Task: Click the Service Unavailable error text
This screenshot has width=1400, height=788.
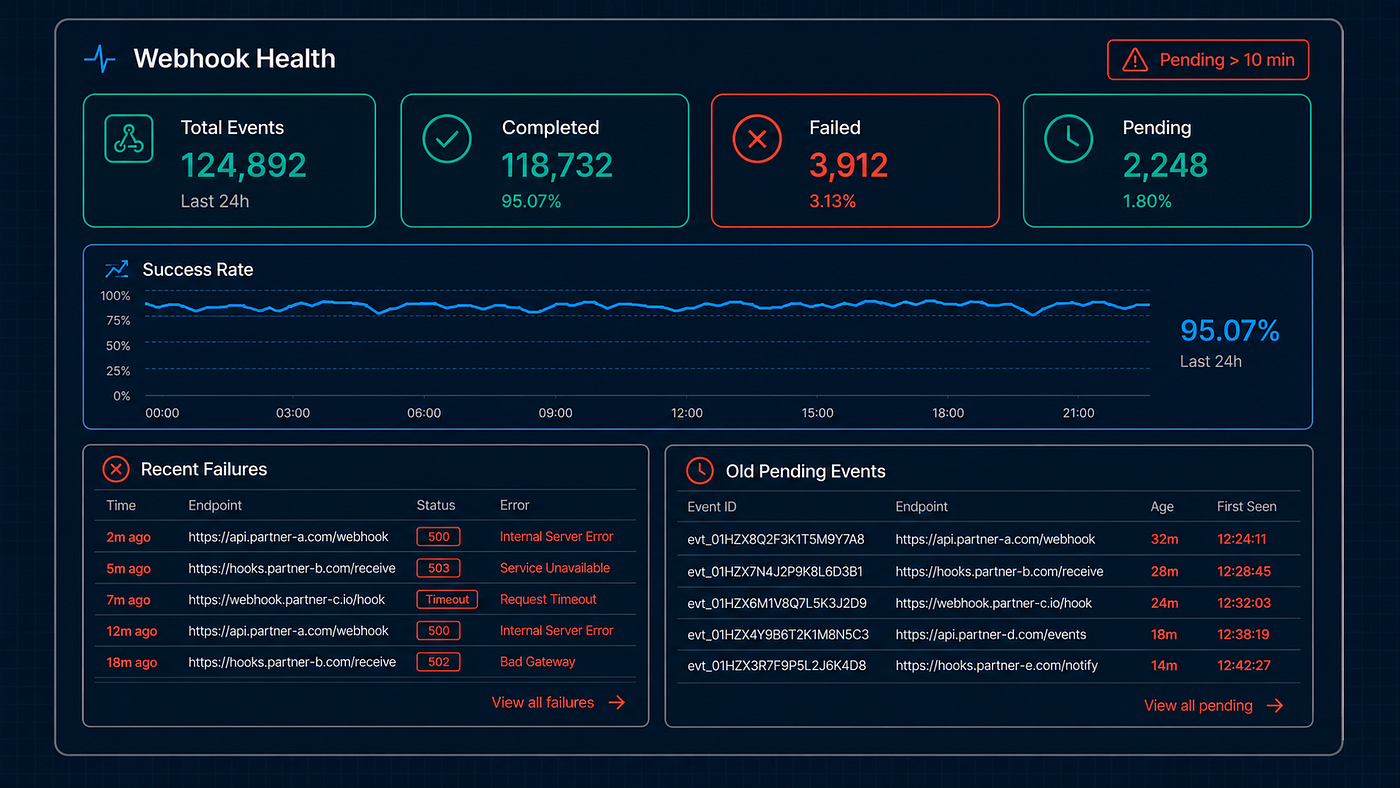Action: 555,568
